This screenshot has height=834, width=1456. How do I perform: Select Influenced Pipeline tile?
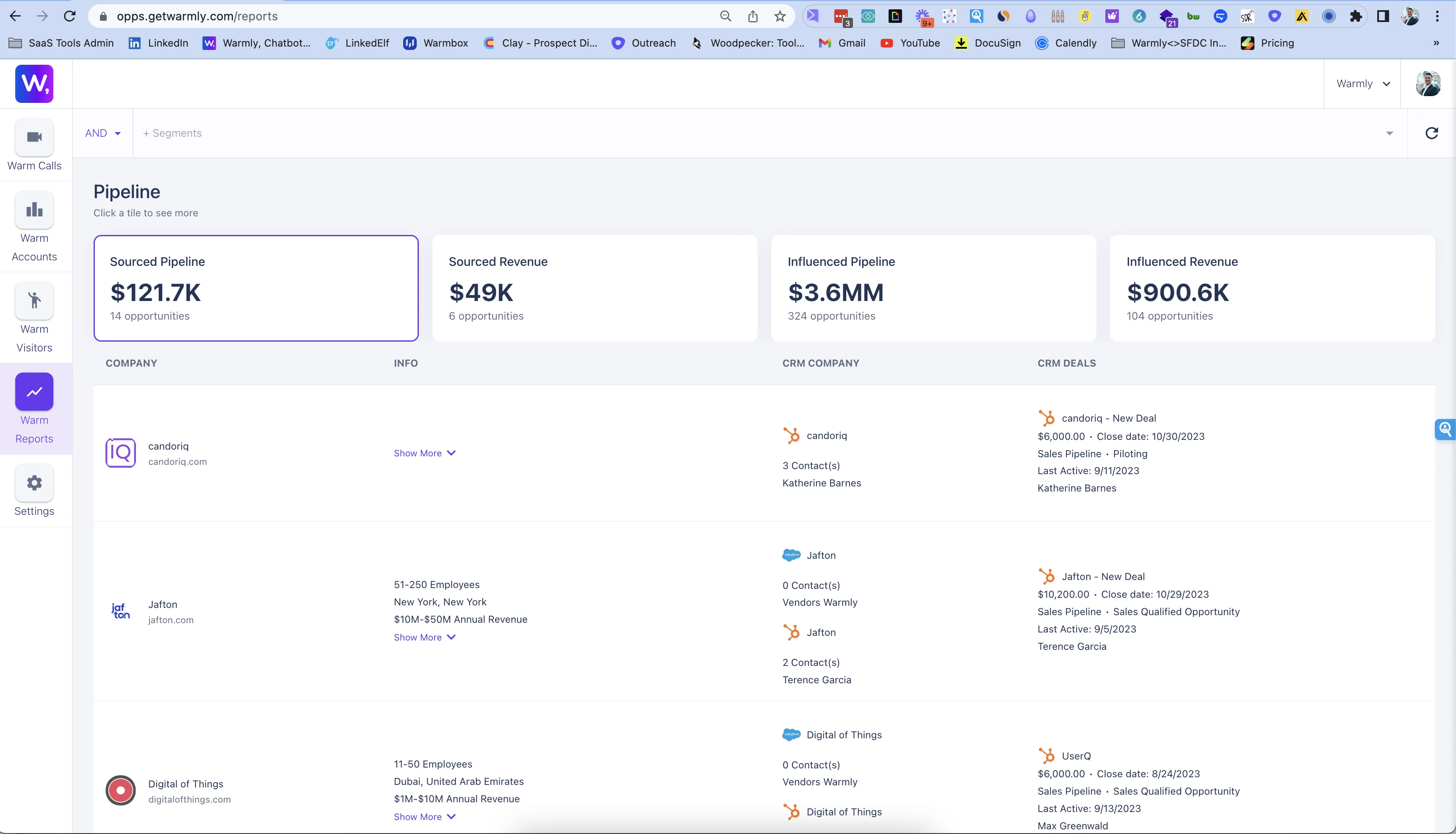pyautogui.click(x=933, y=288)
